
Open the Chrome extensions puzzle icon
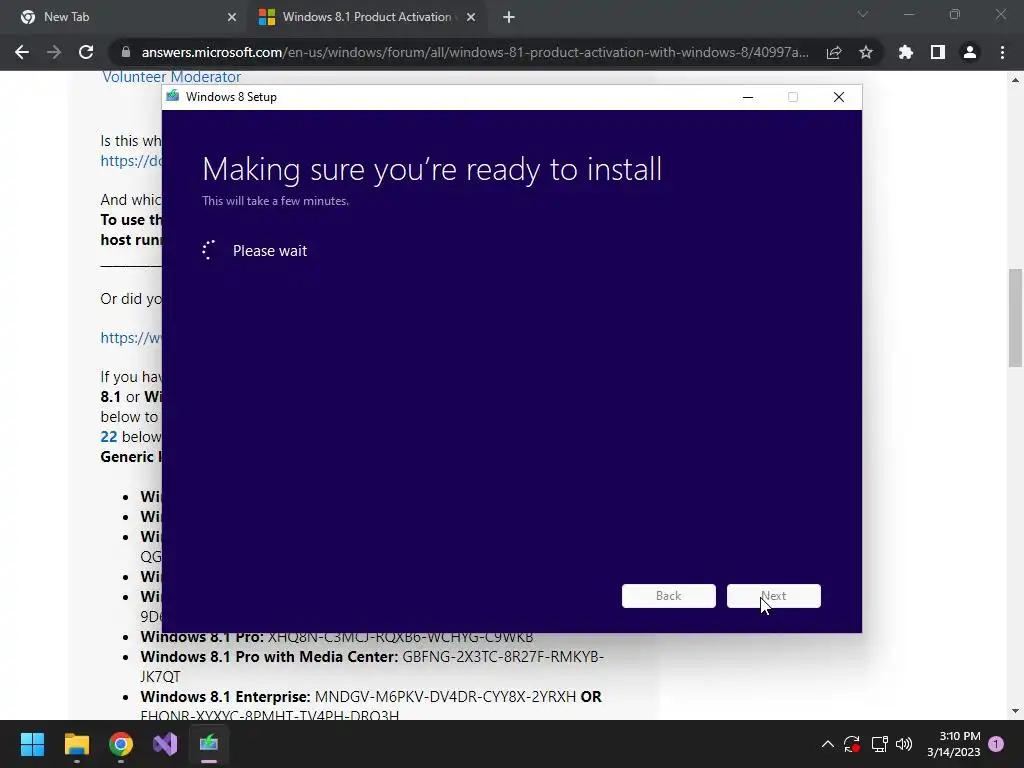pos(906,52)
